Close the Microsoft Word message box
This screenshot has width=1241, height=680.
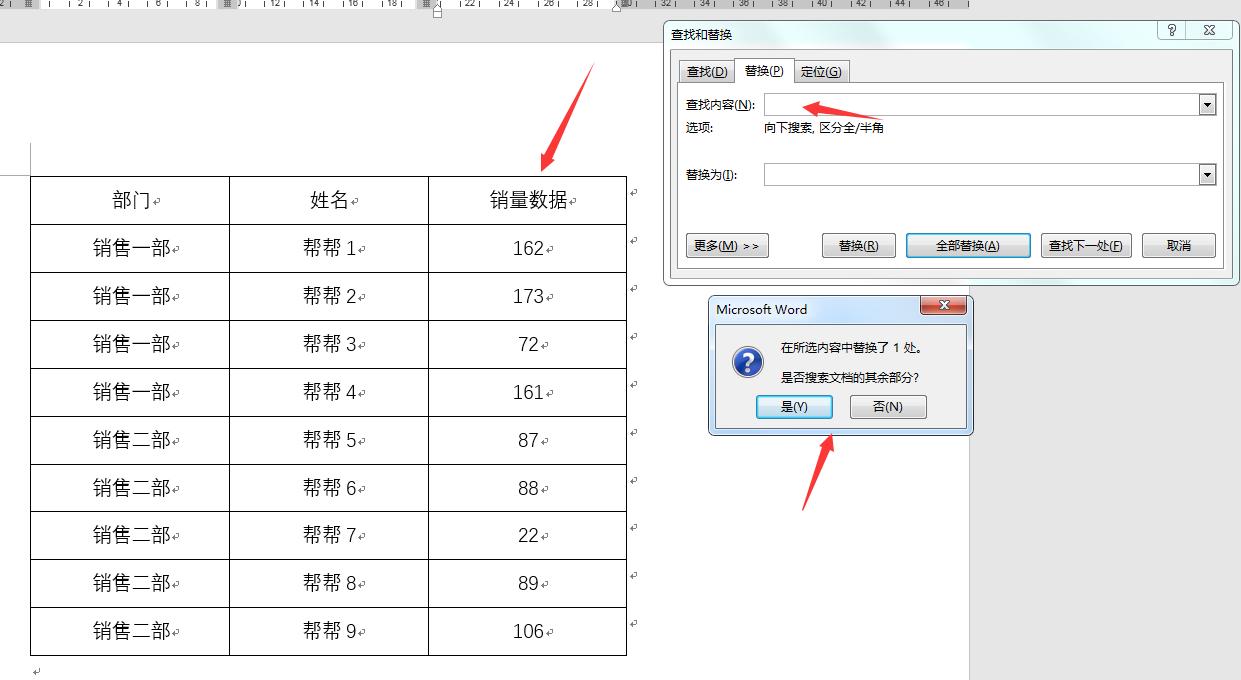944,307
